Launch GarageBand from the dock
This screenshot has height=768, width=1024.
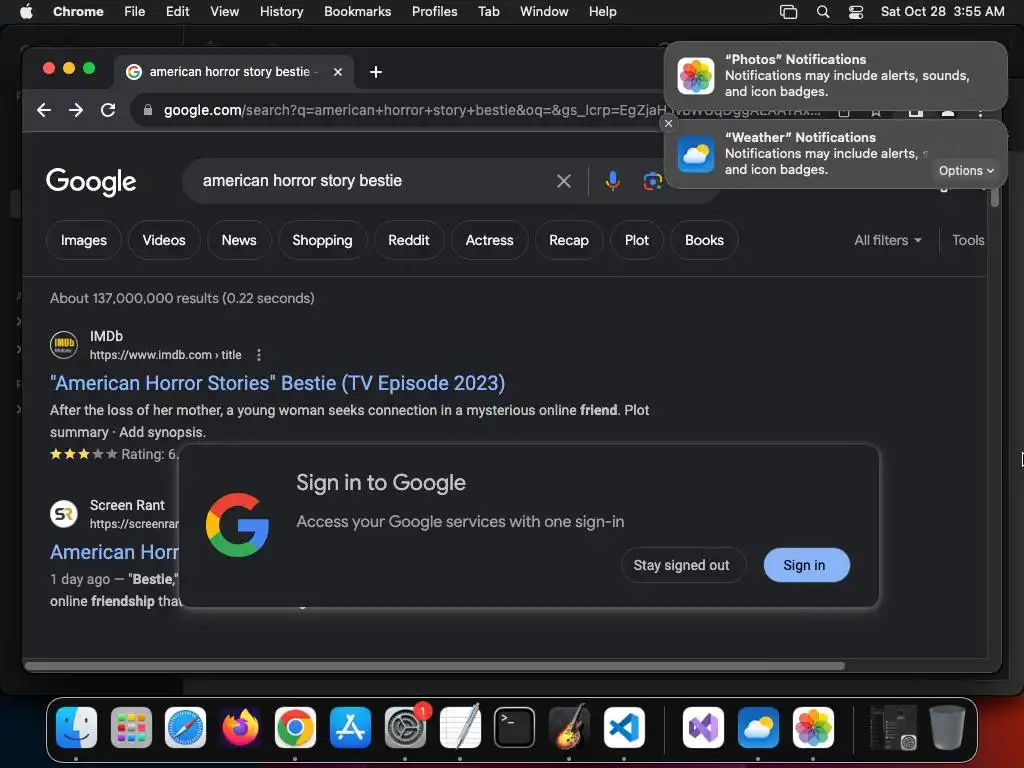pyautogui.click(x=569, y=727)
